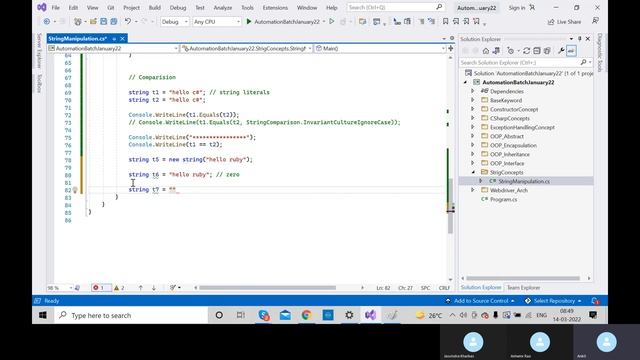Open Visual Studio from the taskbar

pos(370,315)
